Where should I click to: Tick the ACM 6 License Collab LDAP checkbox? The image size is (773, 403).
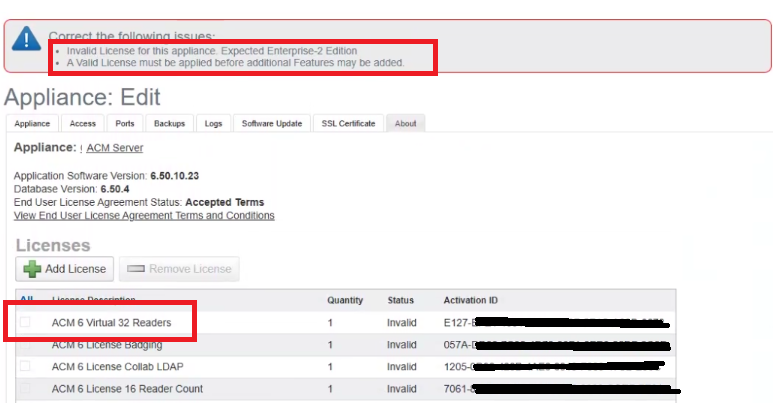[x=26, y=366]
